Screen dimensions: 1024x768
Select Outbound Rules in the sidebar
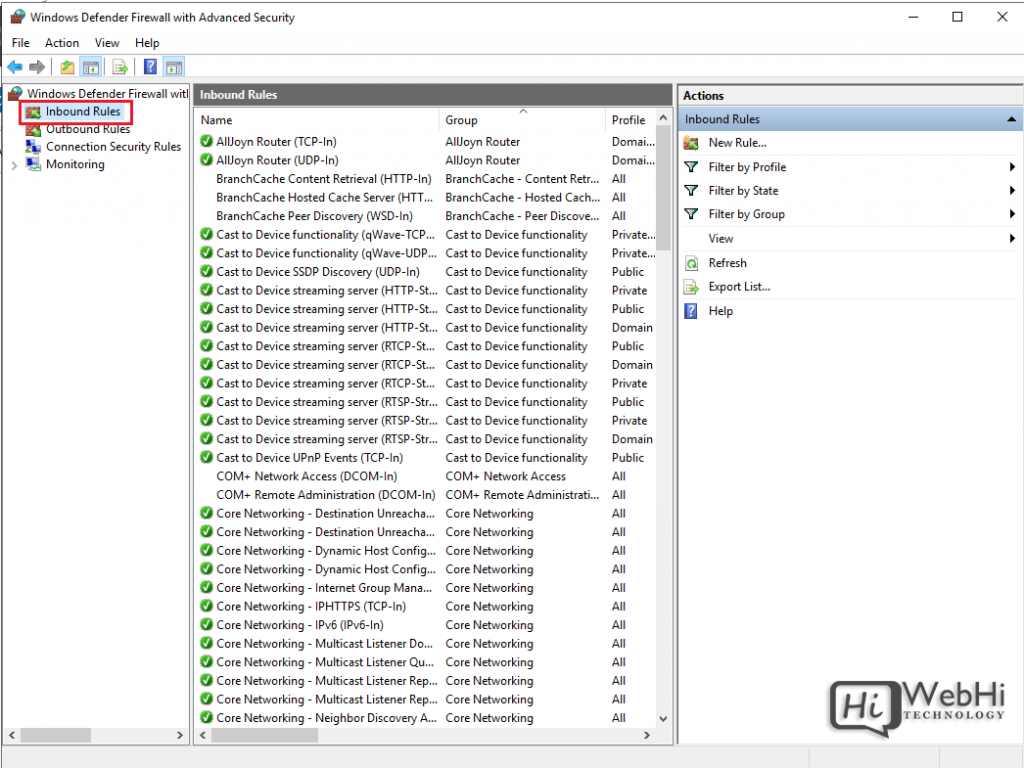(88, 129)
